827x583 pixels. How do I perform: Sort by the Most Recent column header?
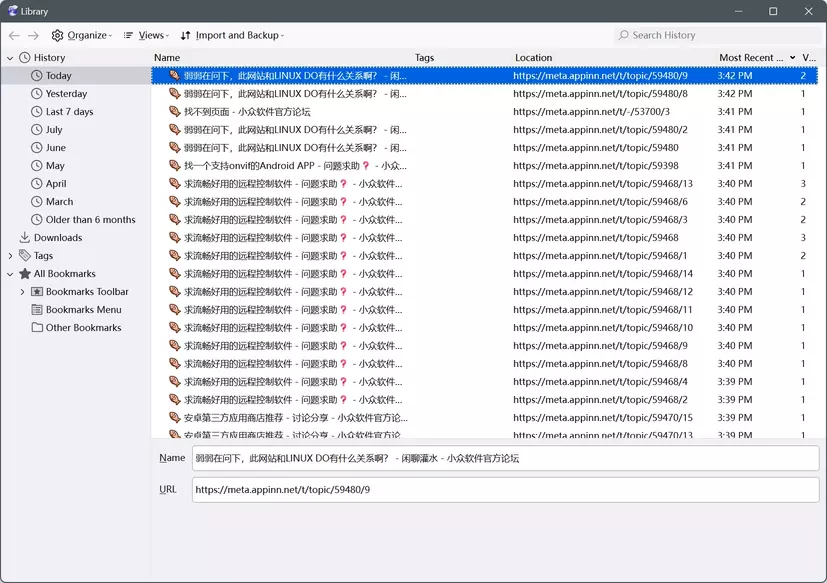coord(750,58)
